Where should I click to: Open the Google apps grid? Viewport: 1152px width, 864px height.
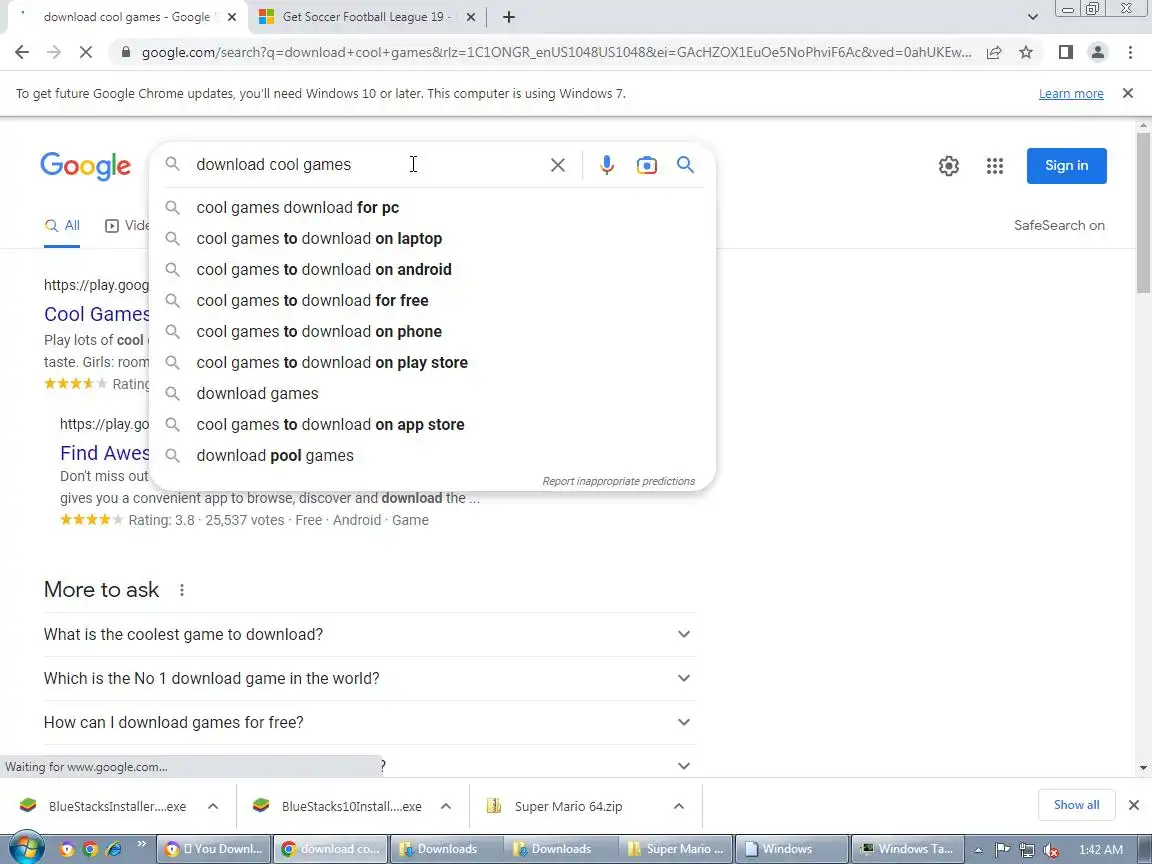click(x=995, y=166)
